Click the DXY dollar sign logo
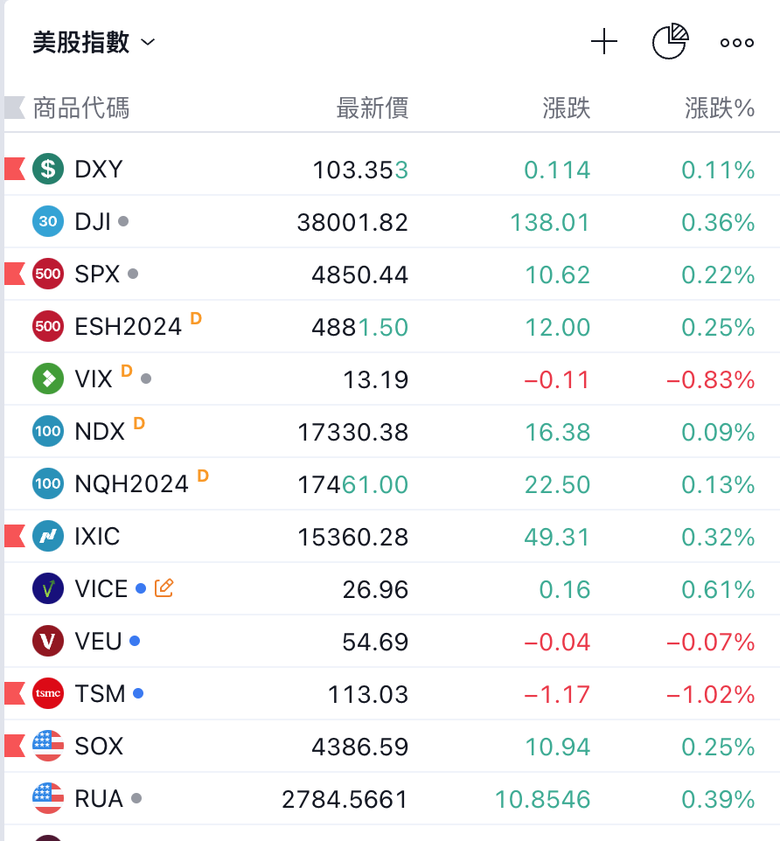This screenshot has height=841, width=780. pos(48,169)
